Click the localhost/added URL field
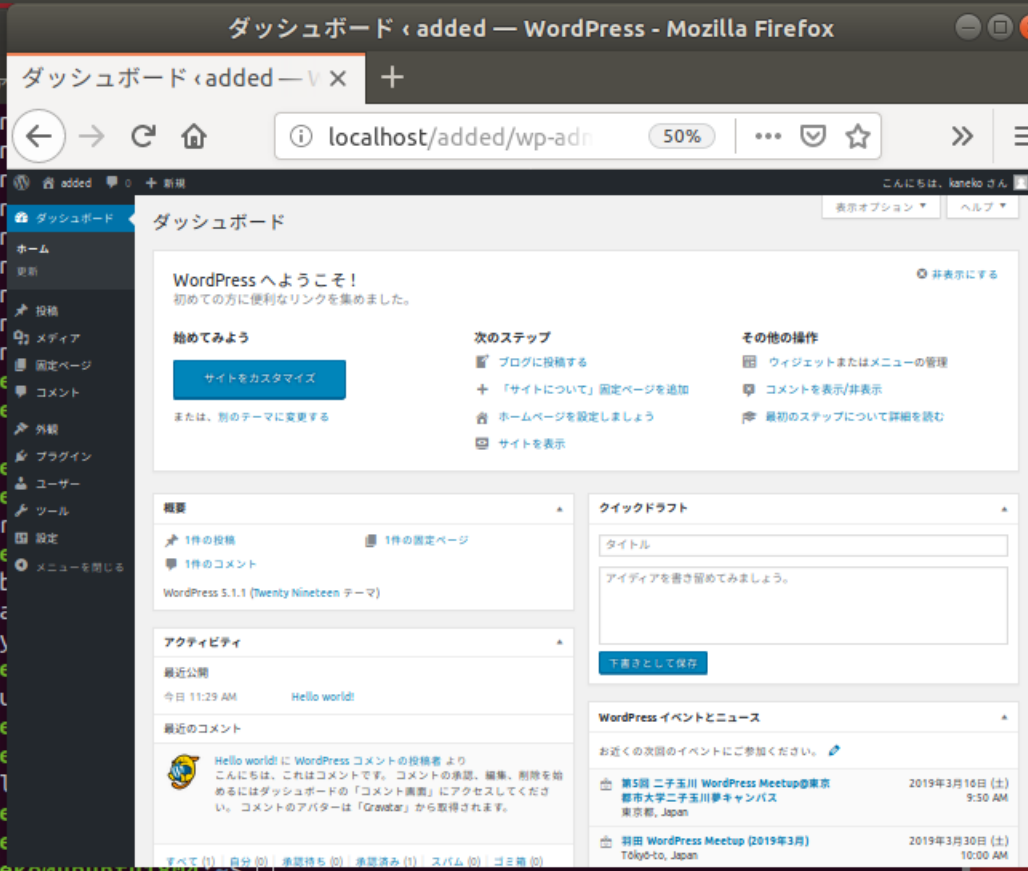 (x=461, y=137)
